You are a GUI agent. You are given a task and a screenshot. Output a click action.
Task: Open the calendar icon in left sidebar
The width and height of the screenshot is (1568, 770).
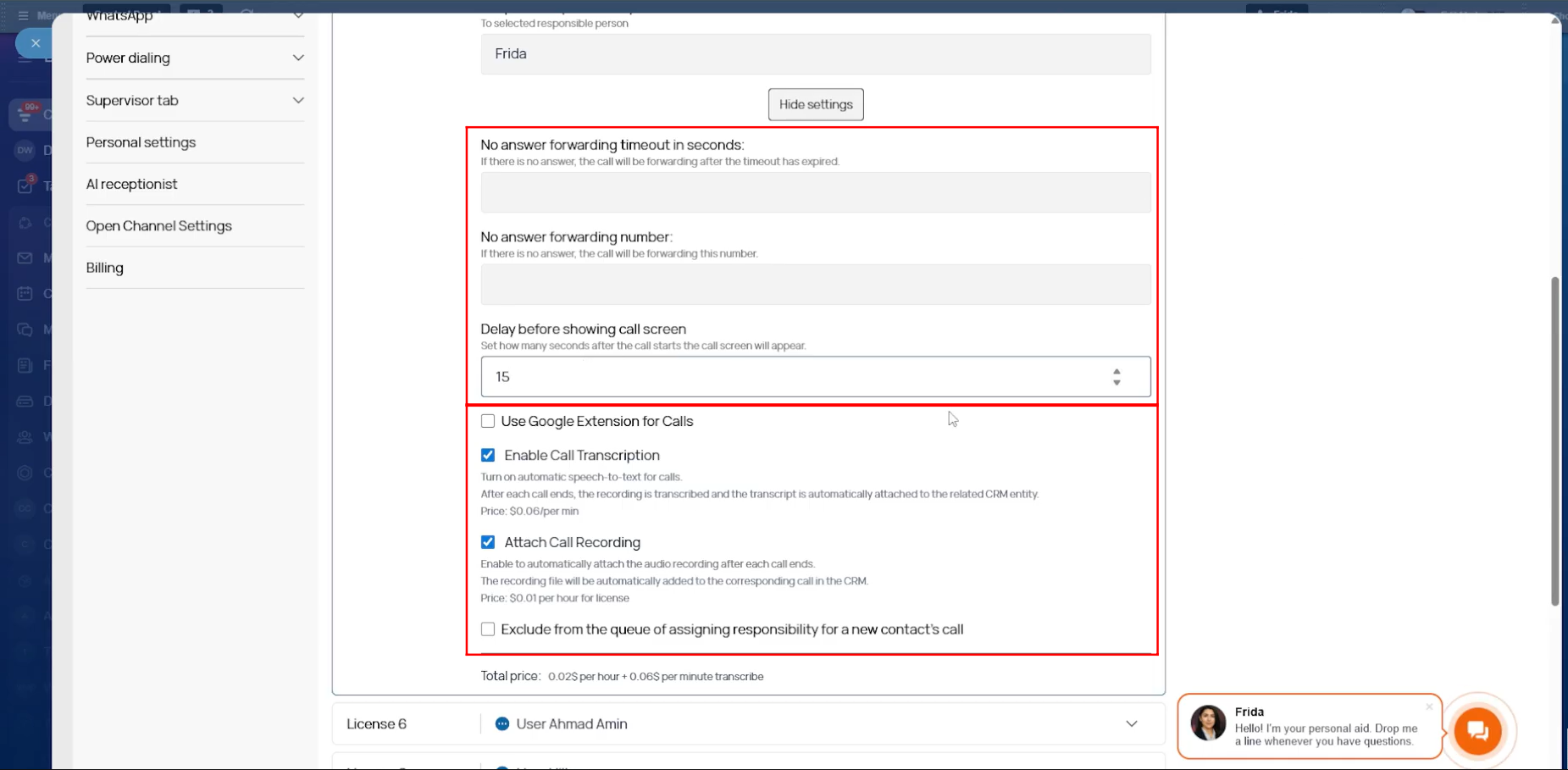tap(25, 293)
